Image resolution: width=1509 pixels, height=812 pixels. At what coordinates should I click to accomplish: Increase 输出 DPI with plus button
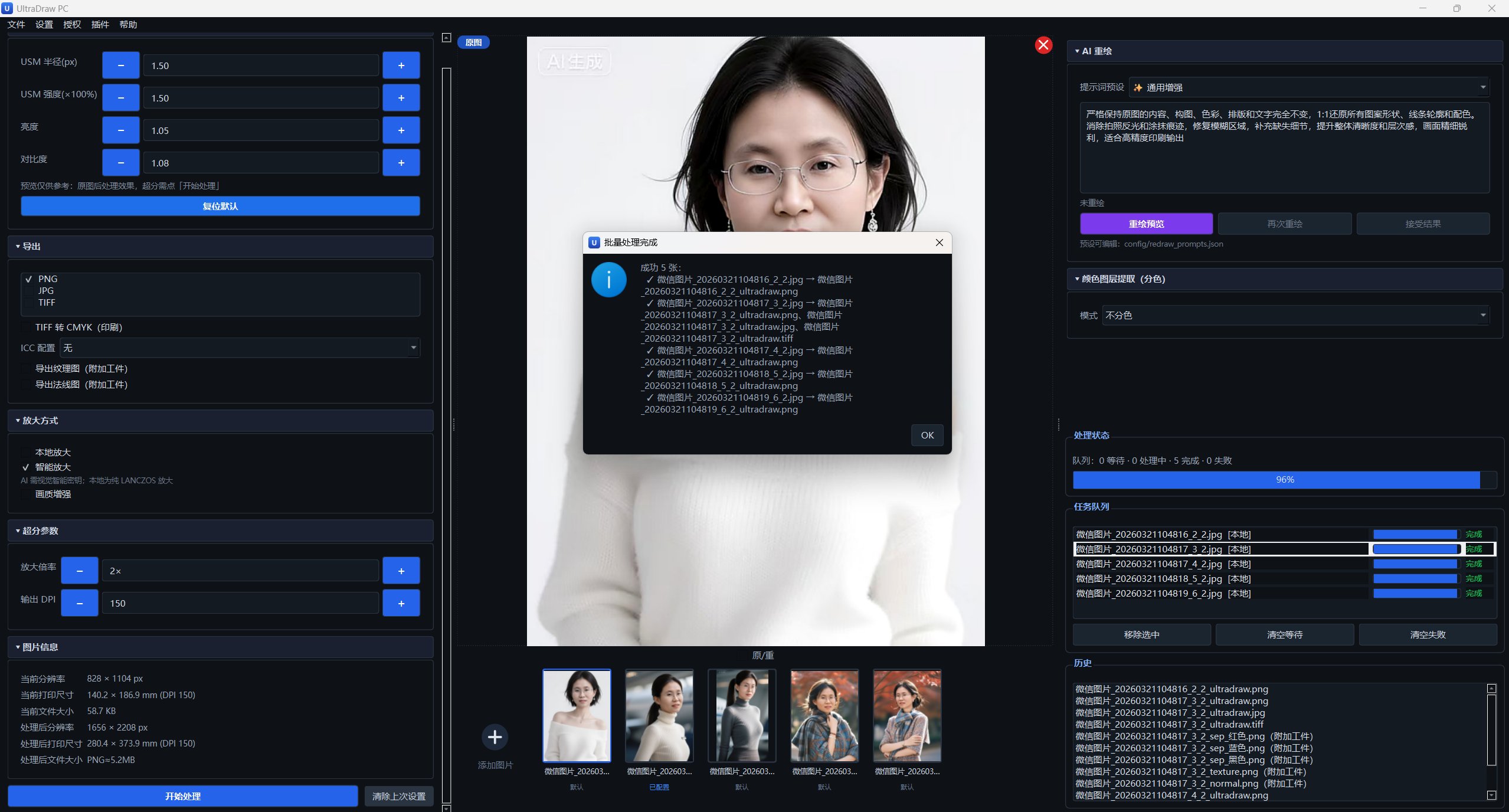coord(401,603)
